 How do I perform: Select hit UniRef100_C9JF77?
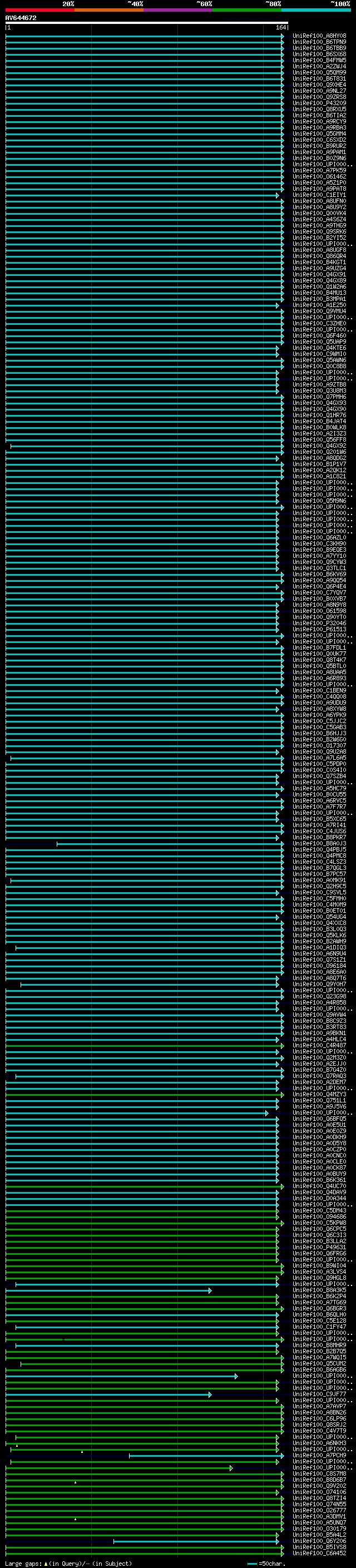coord(319,1394)
